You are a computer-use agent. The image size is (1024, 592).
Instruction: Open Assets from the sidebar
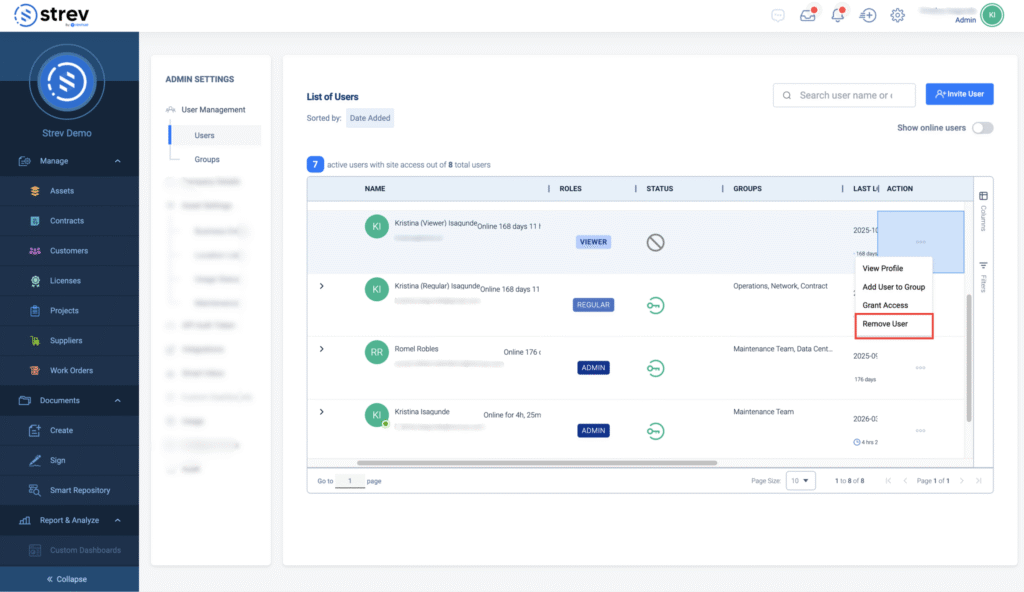[x=62, y=191]
